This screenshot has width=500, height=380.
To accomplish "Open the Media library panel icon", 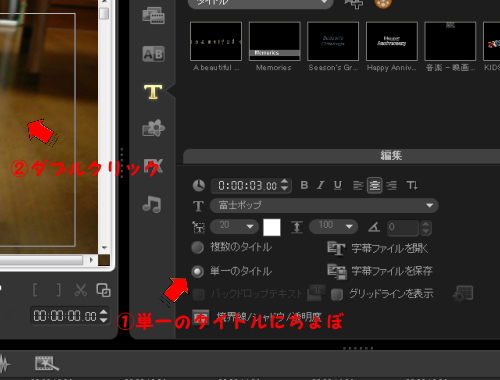I will (153, 15).
